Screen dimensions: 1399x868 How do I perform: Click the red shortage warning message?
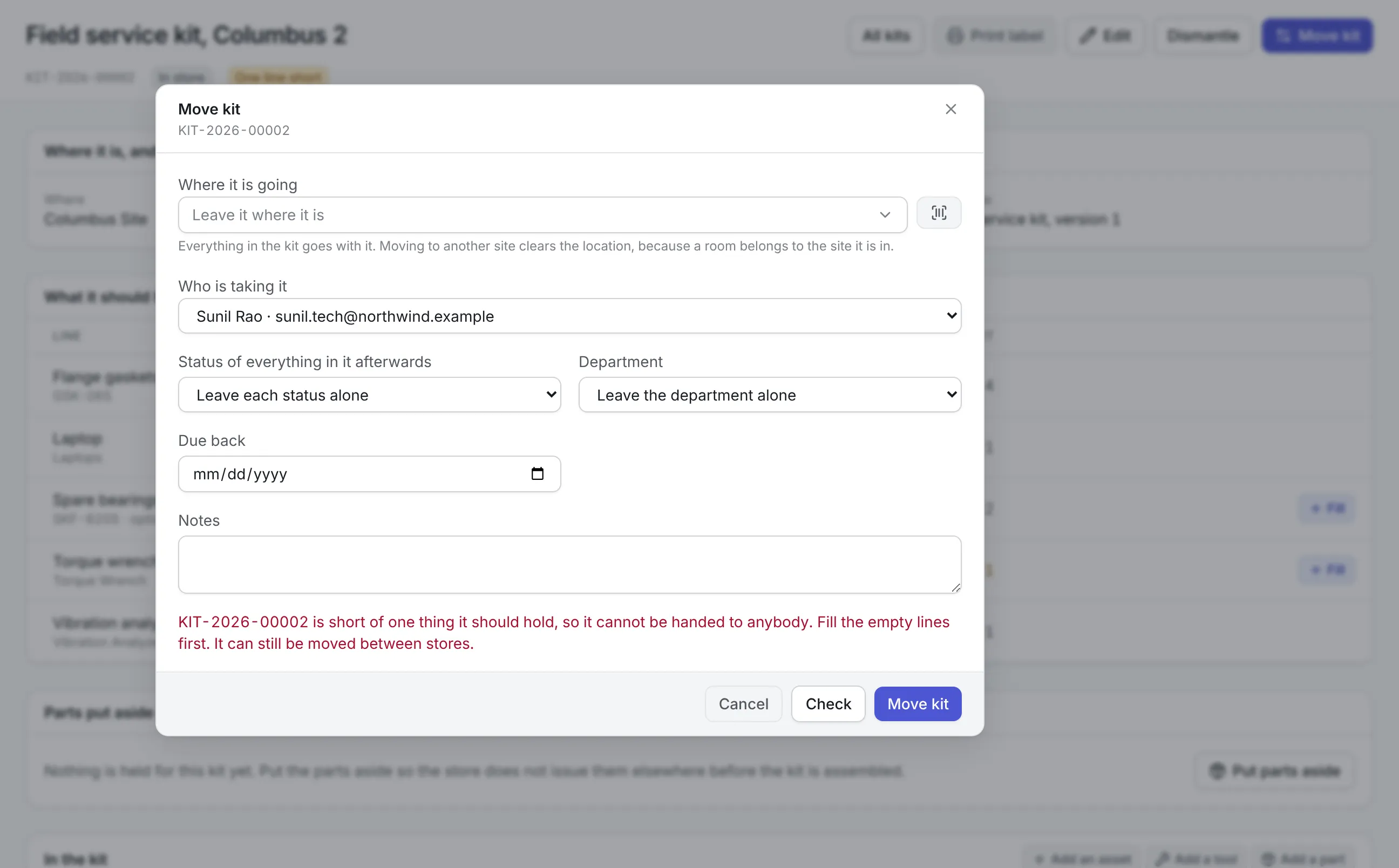563,633
